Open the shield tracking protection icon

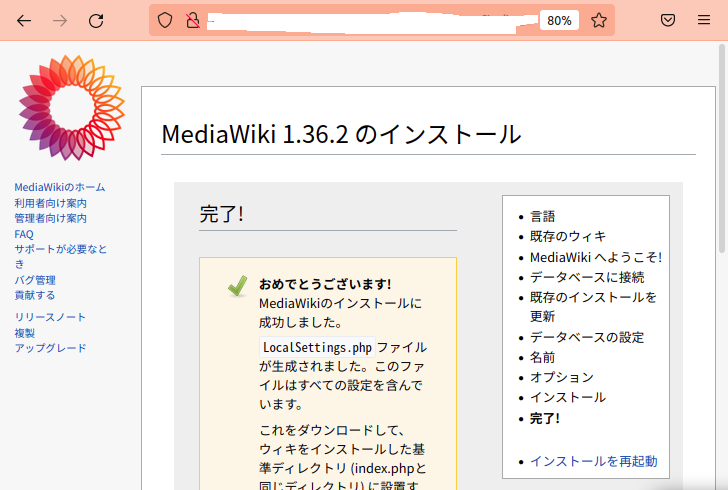[165, 20]
